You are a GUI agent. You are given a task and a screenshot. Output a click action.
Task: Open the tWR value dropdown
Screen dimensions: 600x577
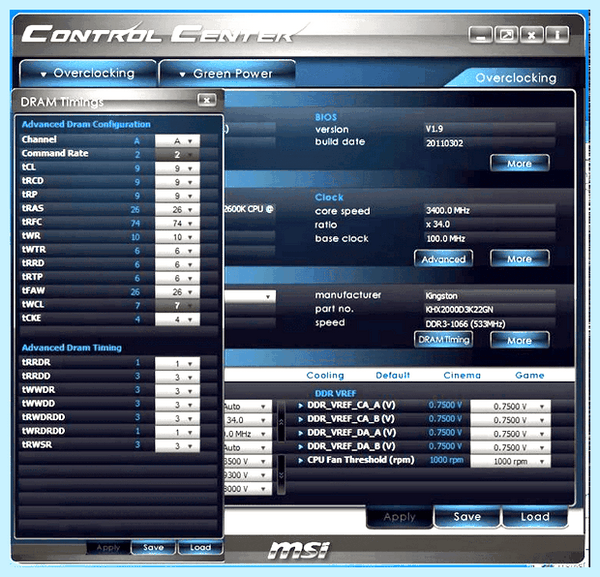pos(177,237)
